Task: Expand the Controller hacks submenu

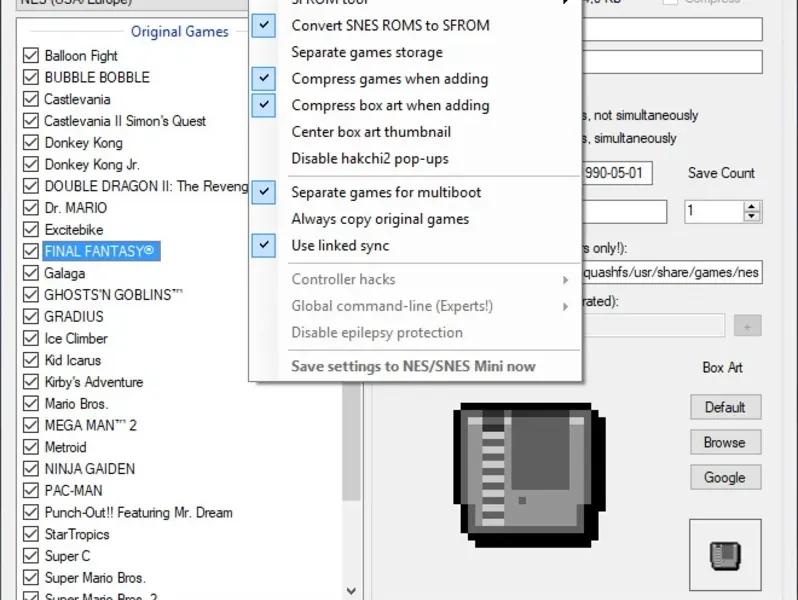Action: click(x=415, y=279)
